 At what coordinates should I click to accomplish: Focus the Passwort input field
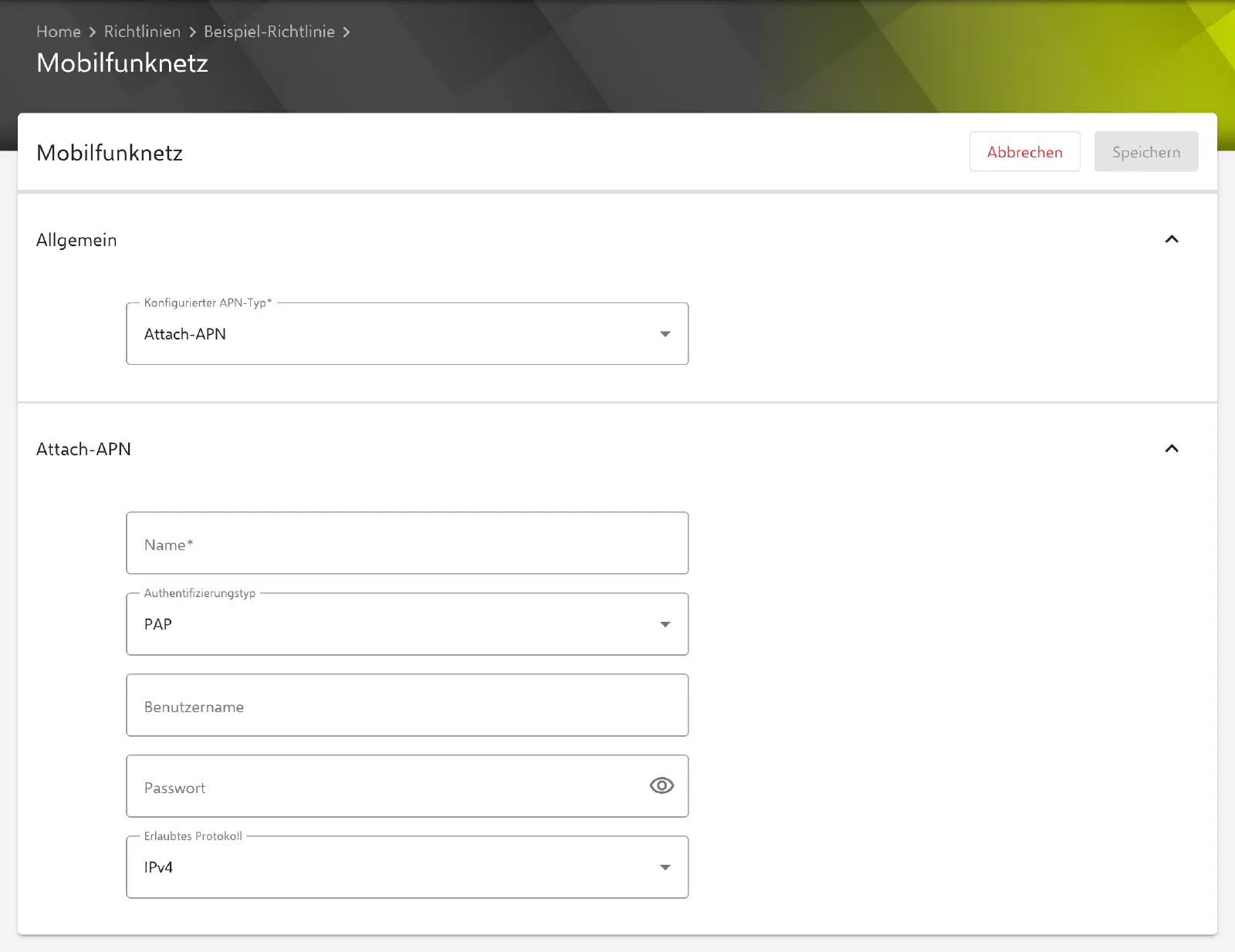tap(407, 786)
